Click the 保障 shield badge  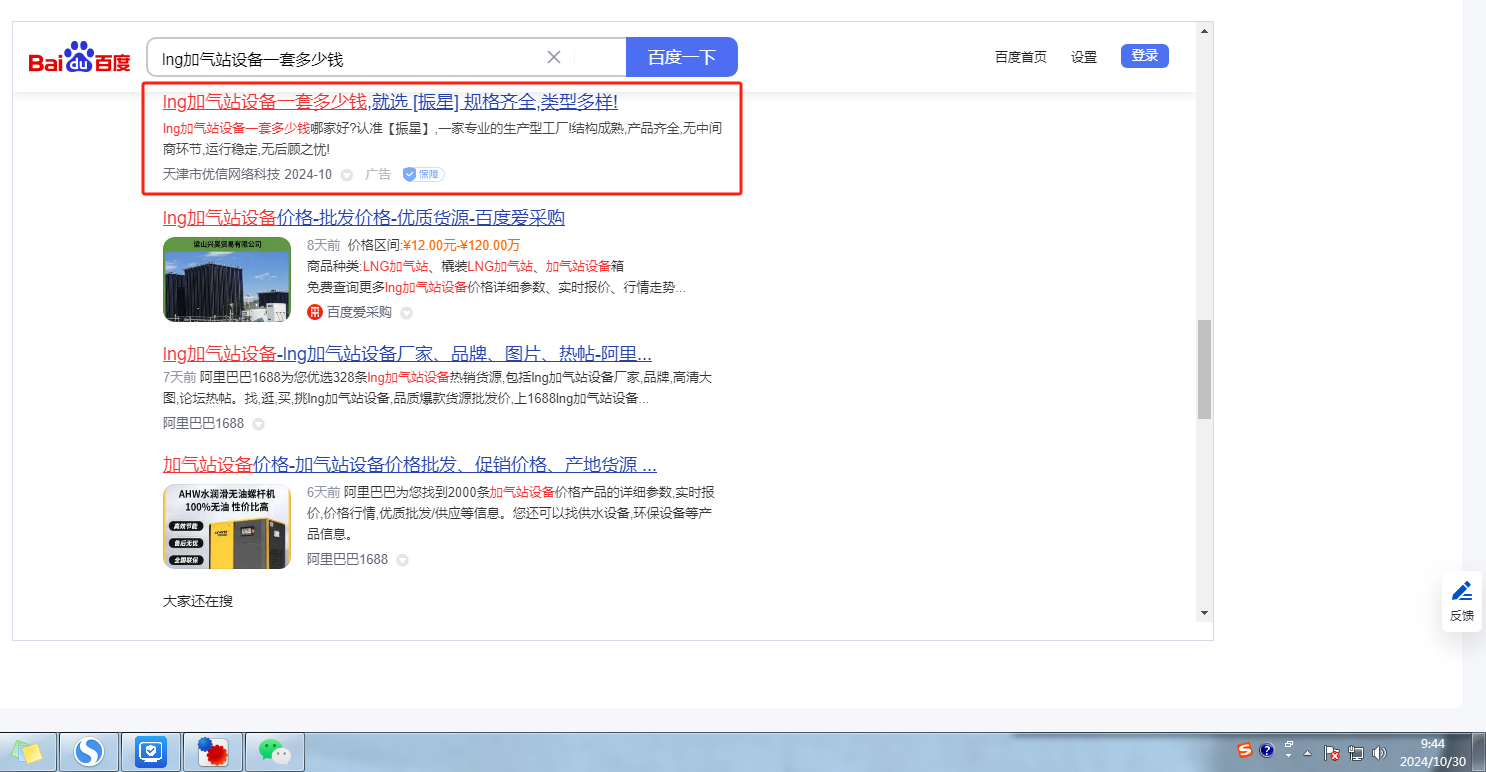point(423,174)
